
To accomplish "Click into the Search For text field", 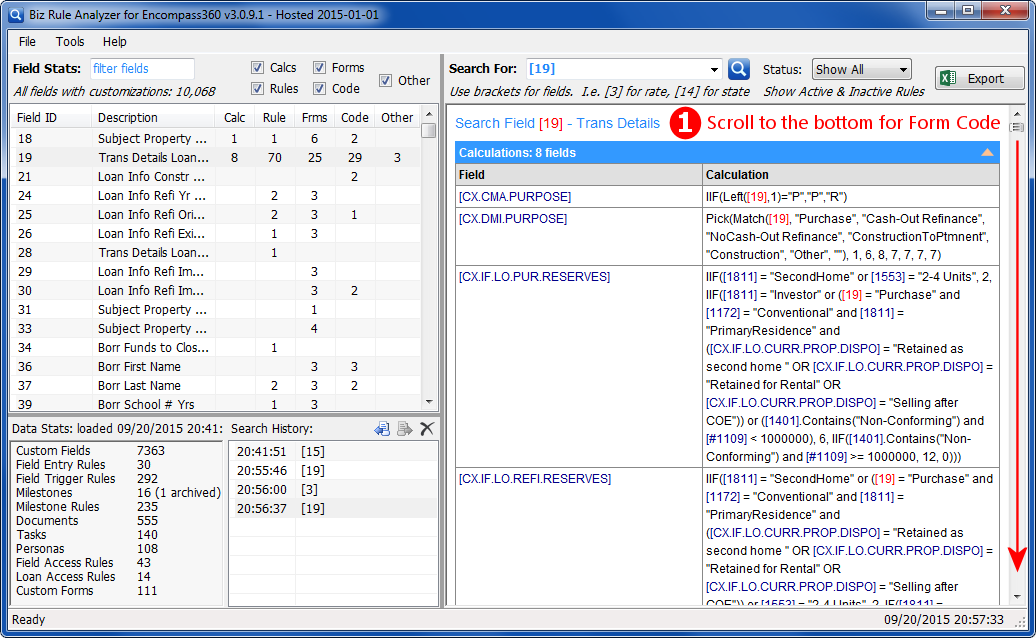I will (x=616, y=69).
